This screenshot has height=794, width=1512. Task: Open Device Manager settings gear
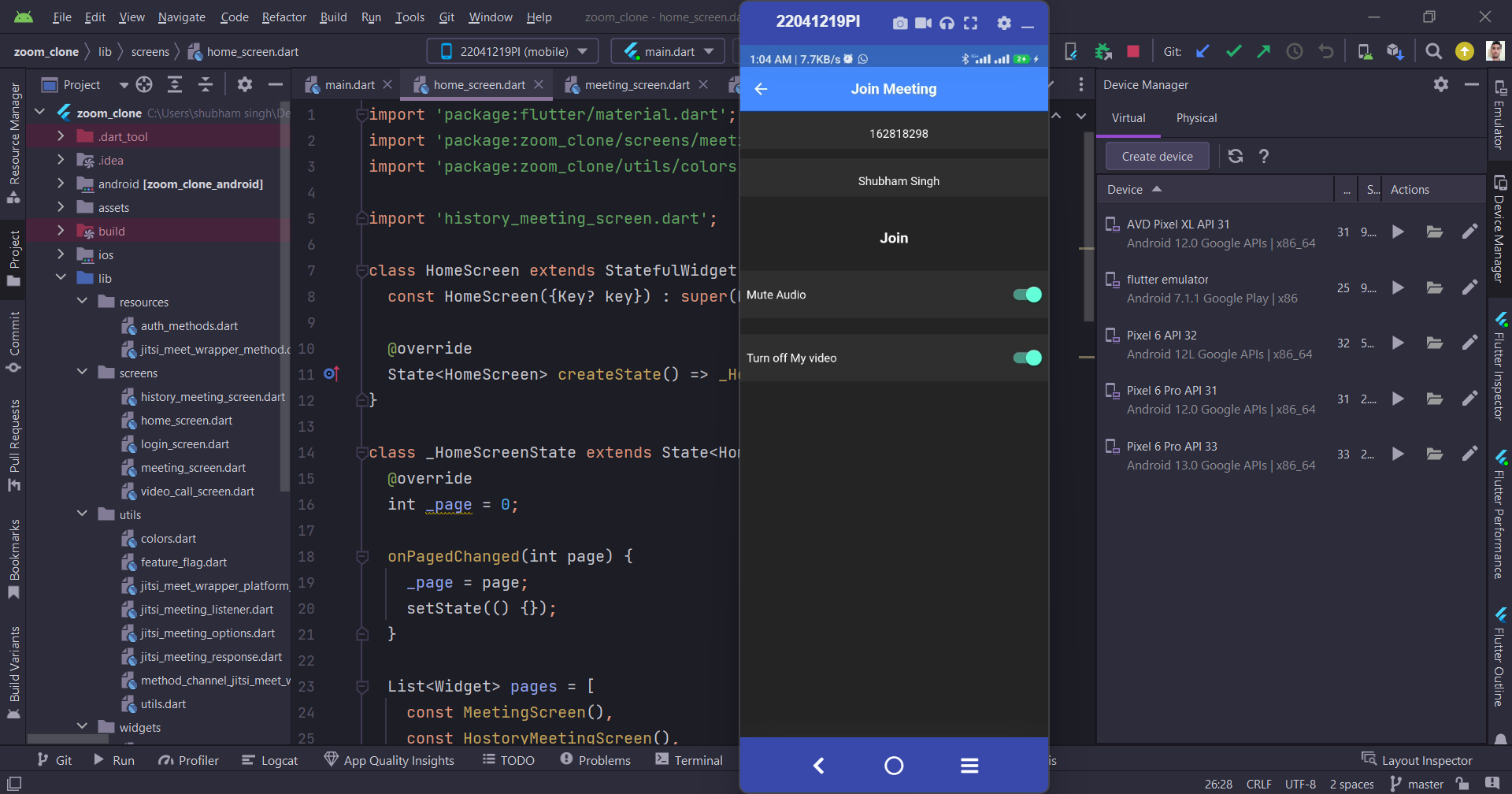tap(1441, 84)
